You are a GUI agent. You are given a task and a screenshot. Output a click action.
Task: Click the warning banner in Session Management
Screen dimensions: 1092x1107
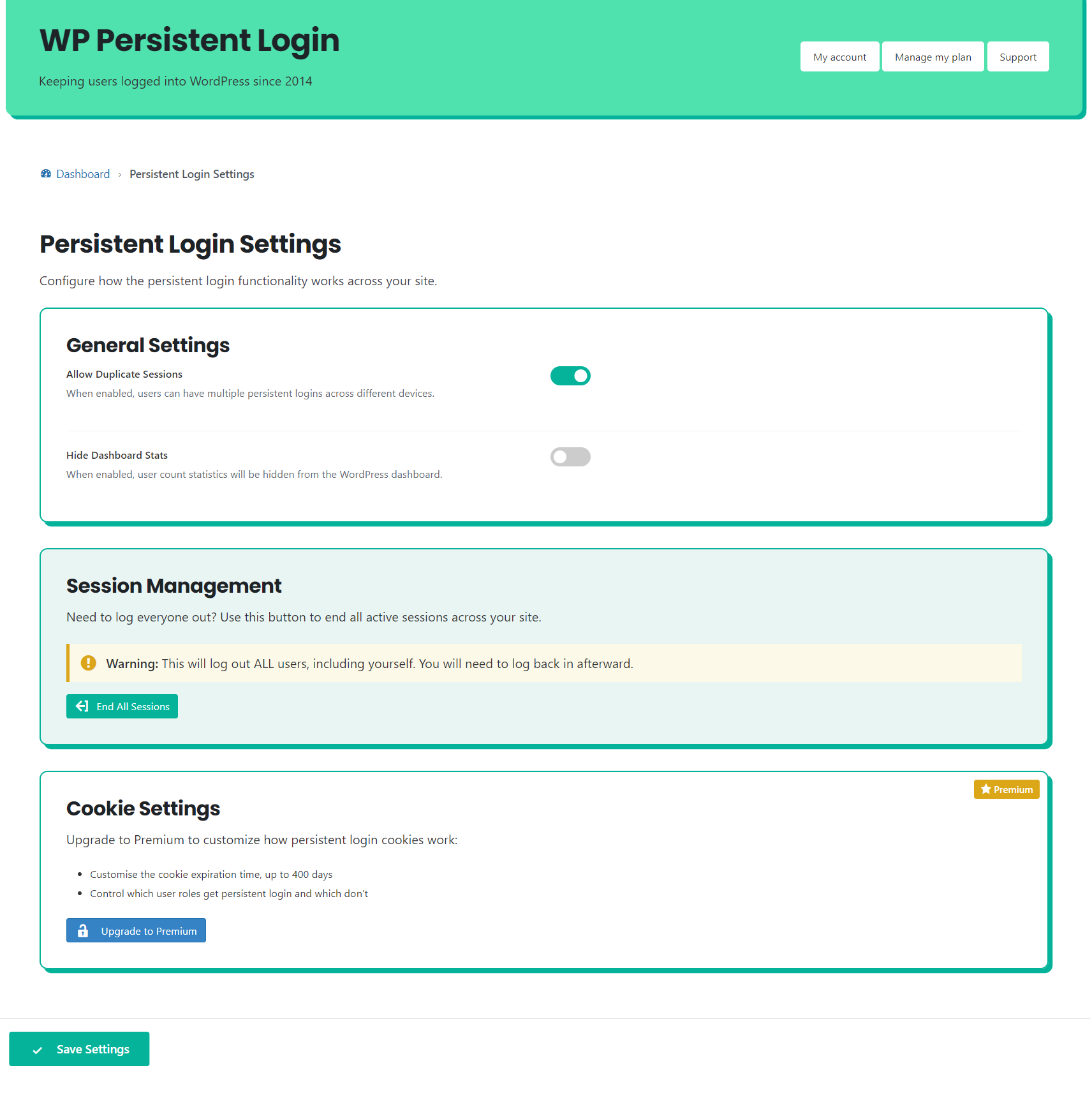[543, 663]
